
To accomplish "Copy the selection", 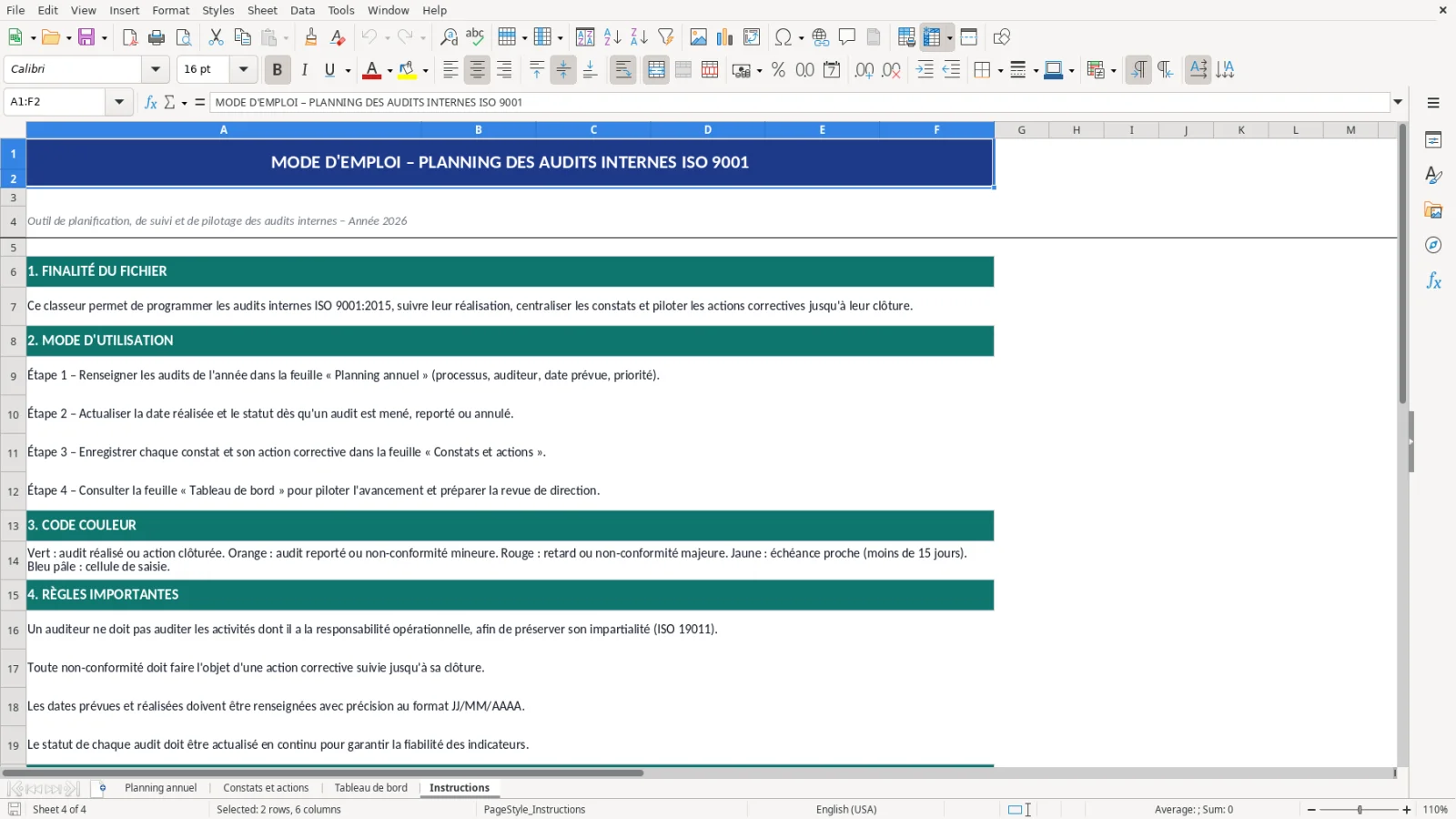I will 242,37.
